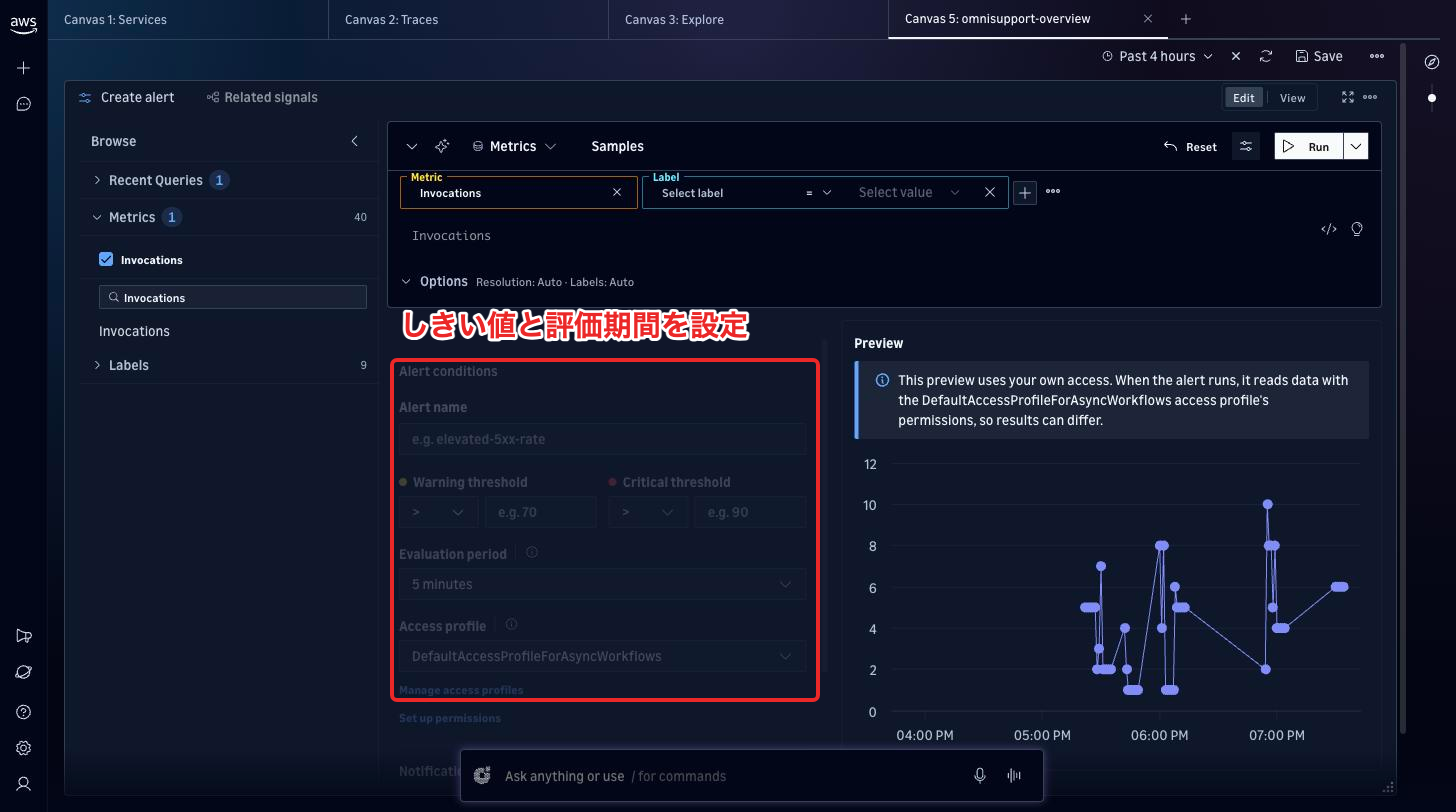Clear the Past 4 hours time range

1236,56
